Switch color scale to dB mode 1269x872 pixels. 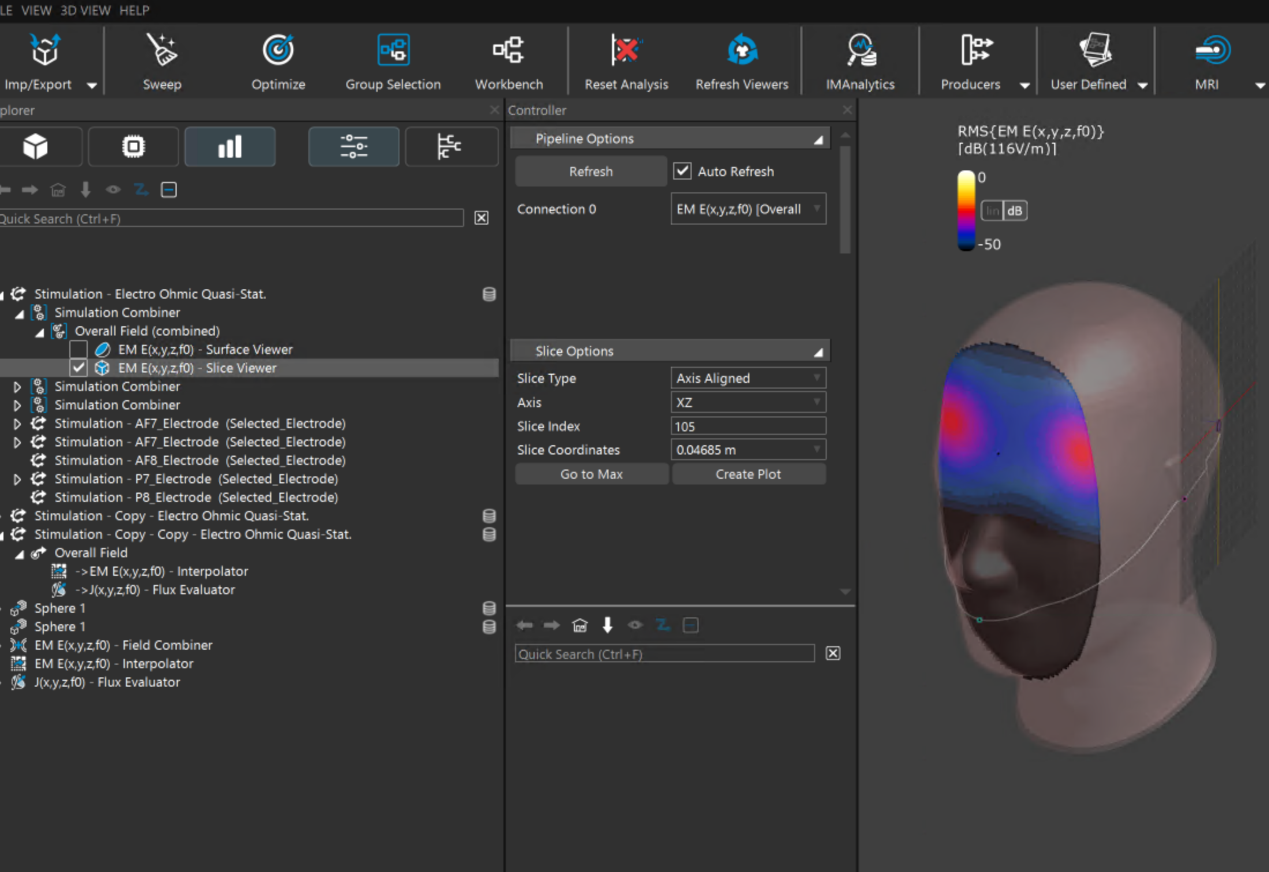(1015, 211)
